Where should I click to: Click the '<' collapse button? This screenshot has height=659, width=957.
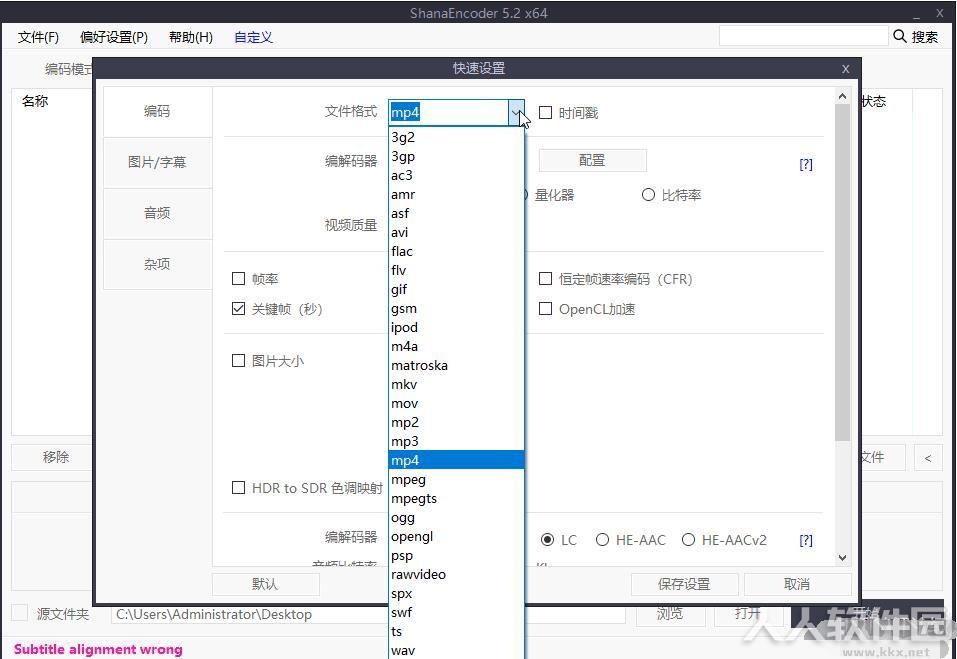(x=928, y=458)
